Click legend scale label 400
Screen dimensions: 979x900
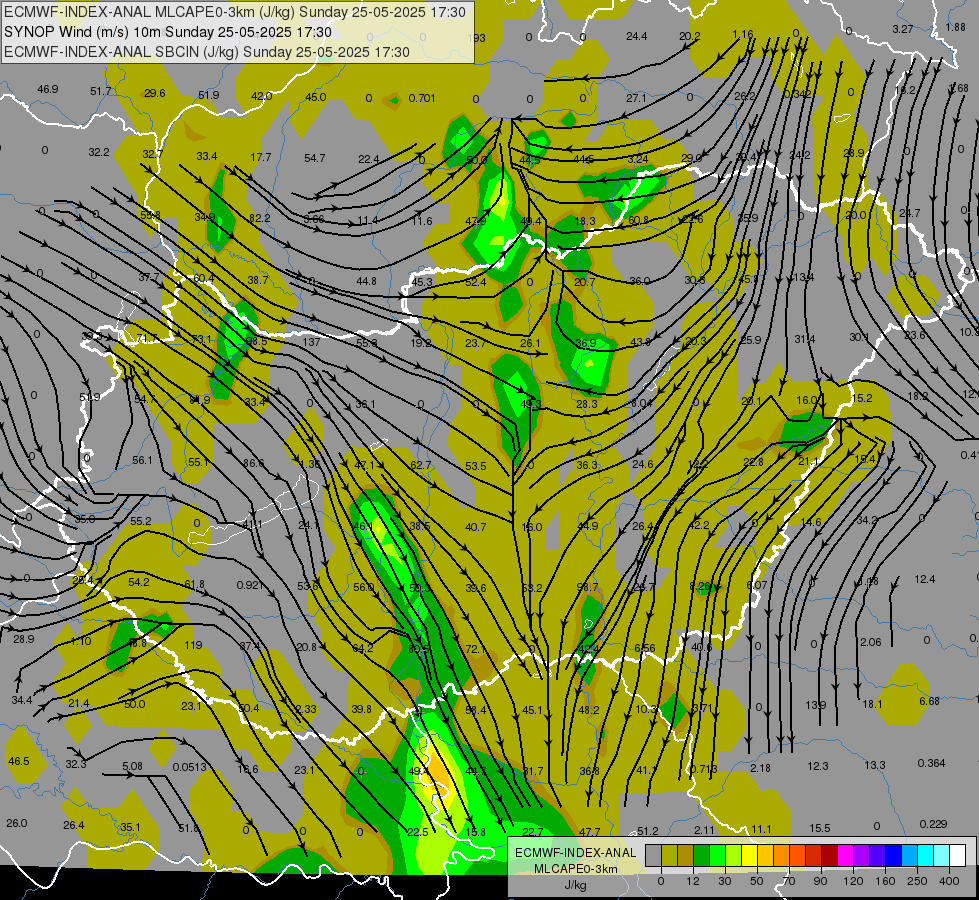949,881
